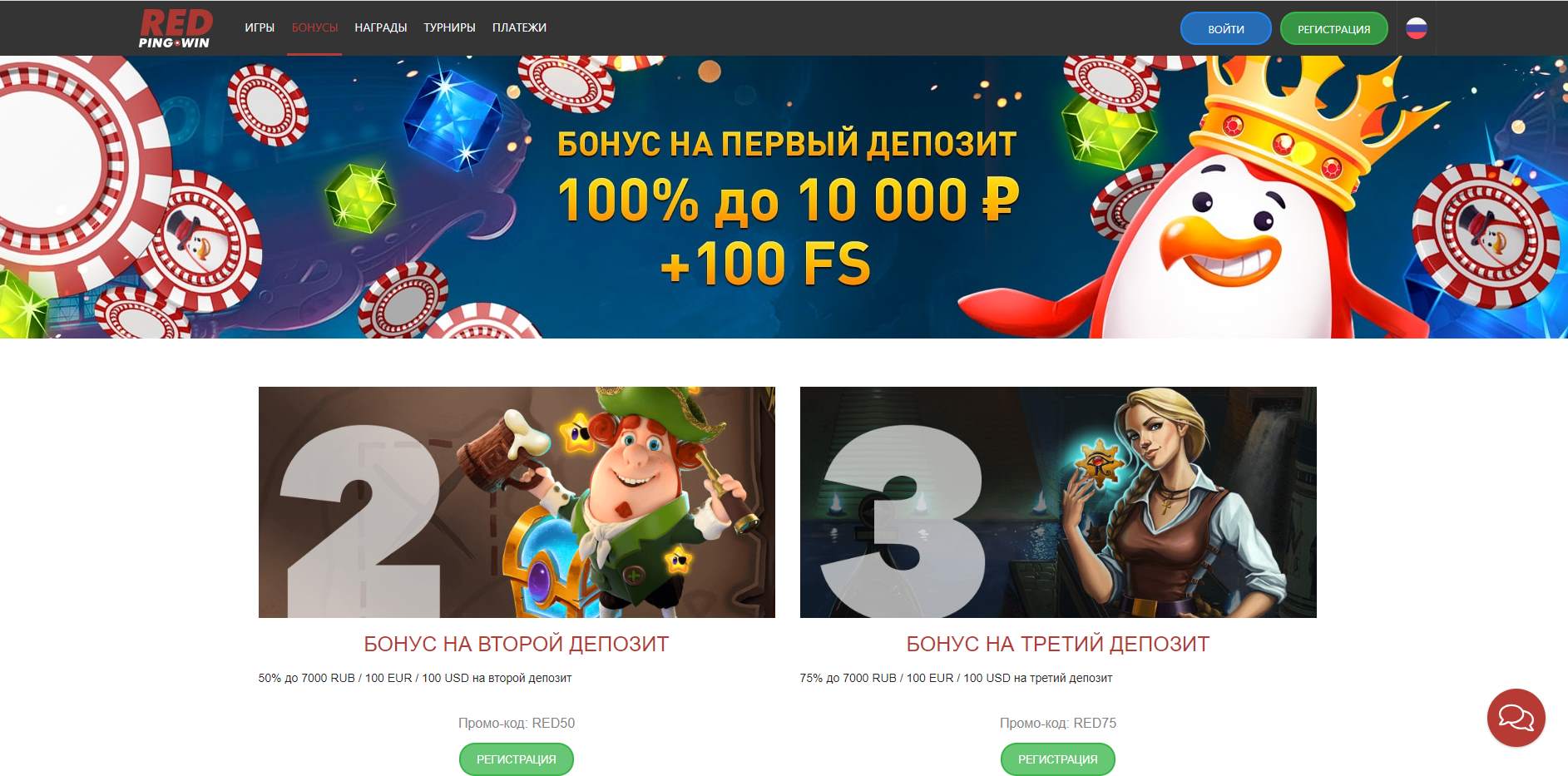1568x776 pixels.
Task: Click РЕГИСТРАЦИЯ under the RED50 promo code
Action: pos(516,759)
